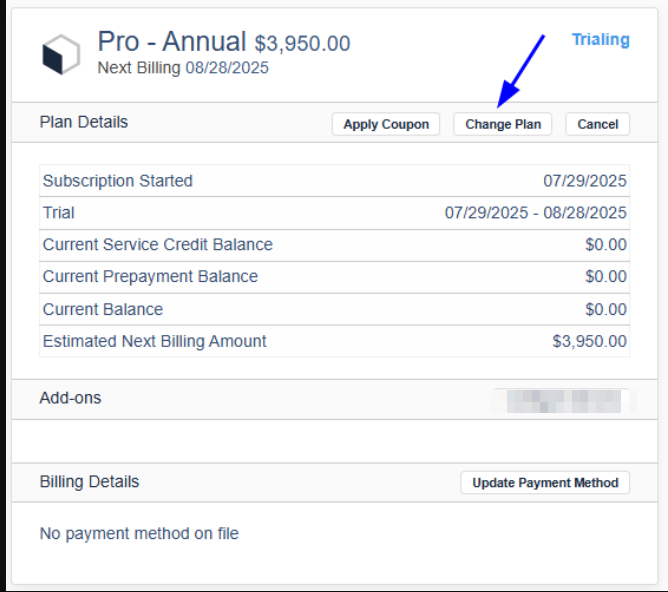Click Current Prepayment Balance label
The width and height of the screenshot is (668, 592).
click(150, 277)
